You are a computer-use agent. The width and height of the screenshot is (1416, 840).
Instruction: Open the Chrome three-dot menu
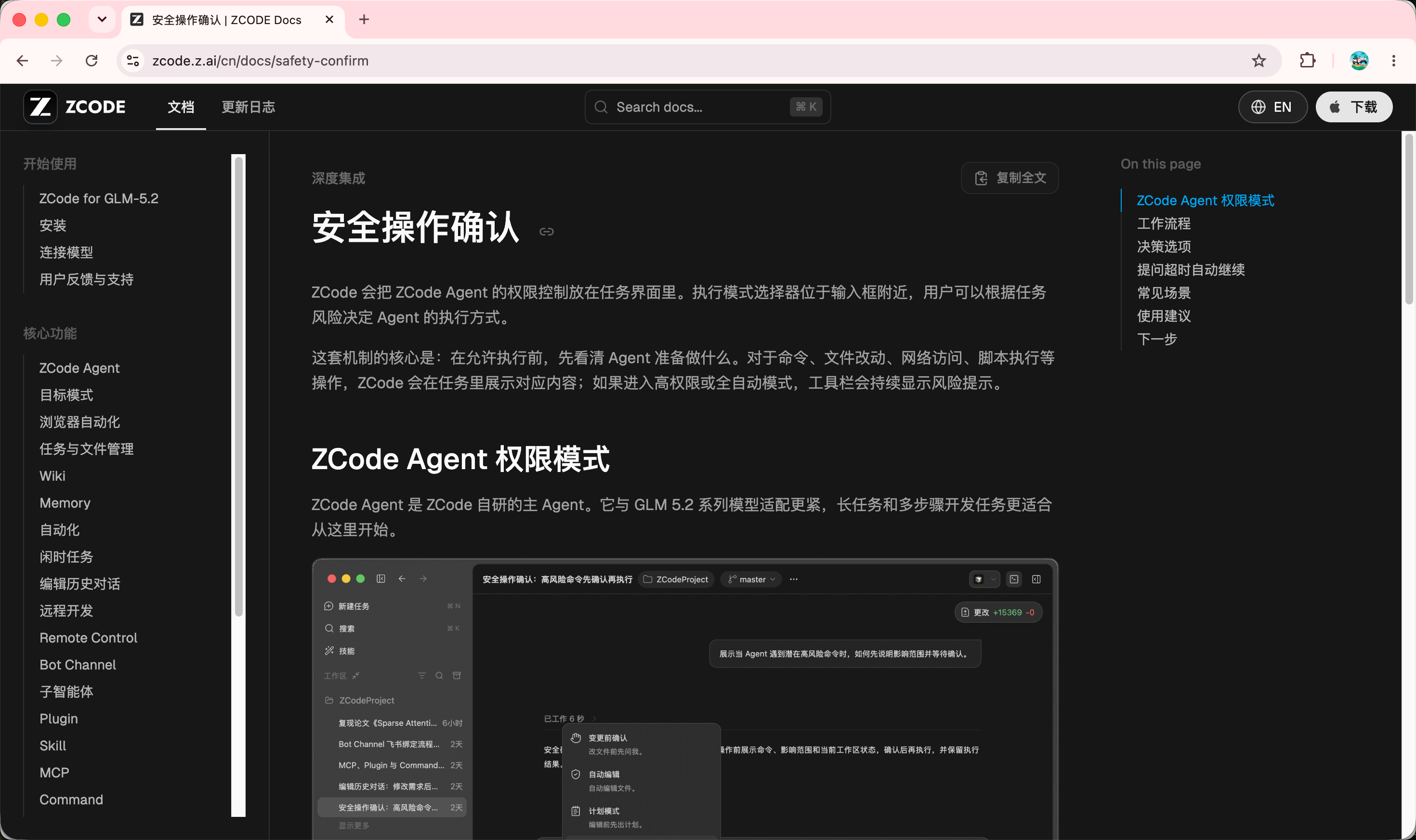[1393, 61]
